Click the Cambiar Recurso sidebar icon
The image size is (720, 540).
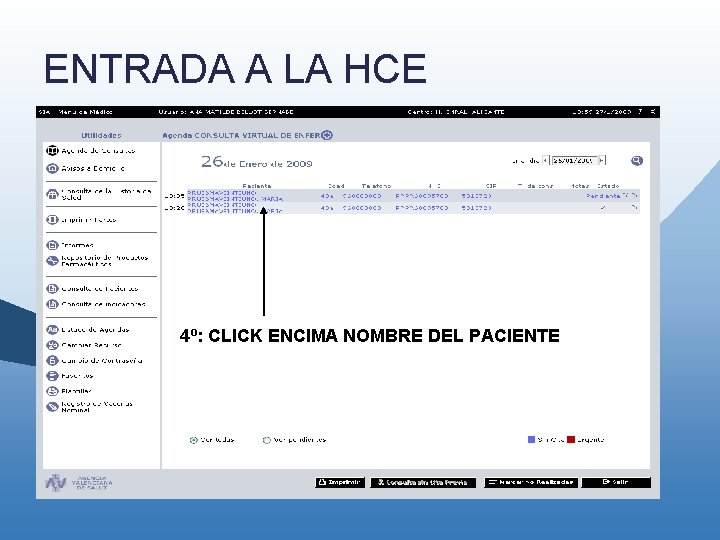click(x=52, y=345)
